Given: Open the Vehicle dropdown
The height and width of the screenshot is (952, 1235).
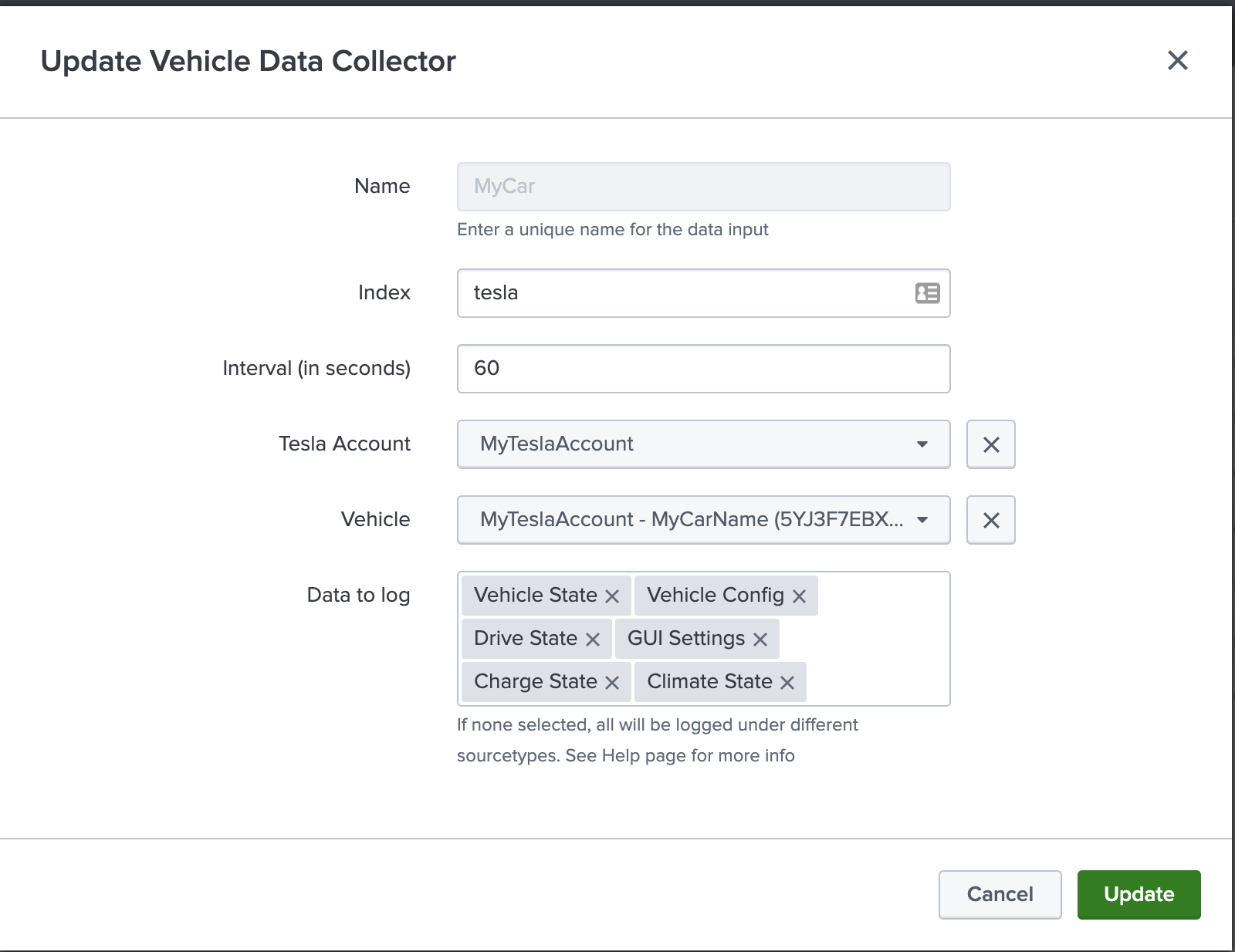Looking at the screenshot, I should [703, 520].
